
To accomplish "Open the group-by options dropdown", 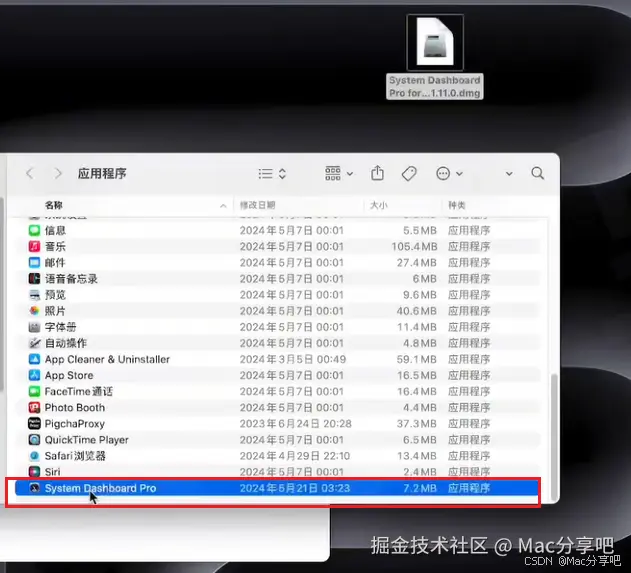I will pos(338,173).
